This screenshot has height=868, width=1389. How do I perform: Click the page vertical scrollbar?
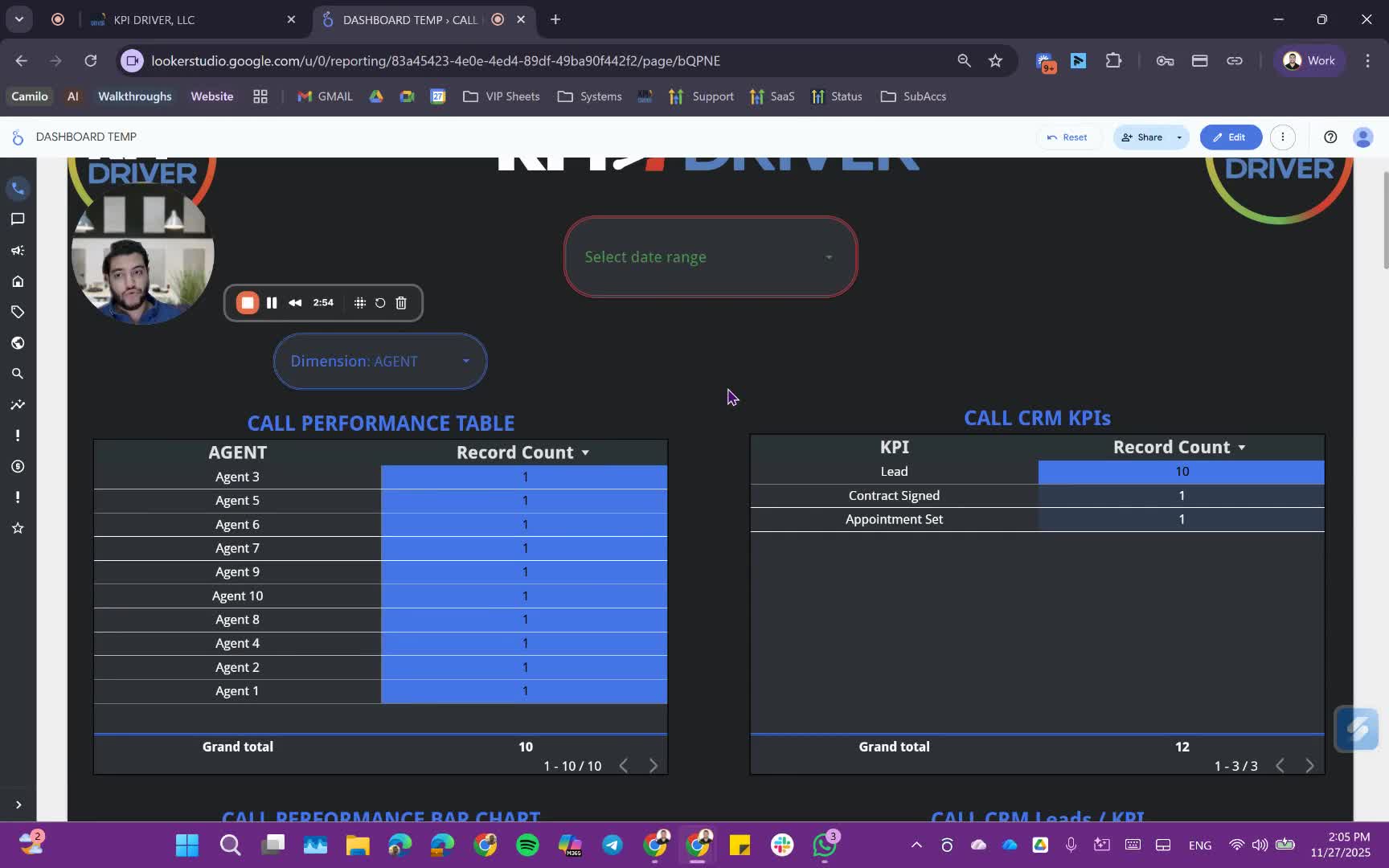(x=1385, y=221)
